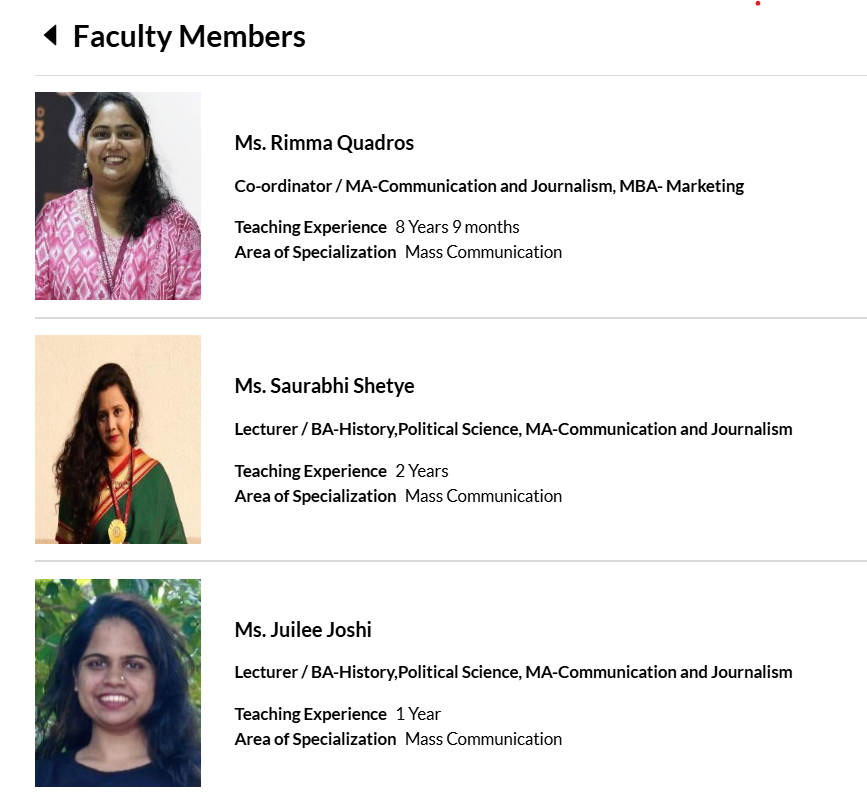Select the name Ms. Juilee Joshi
The width and height of the screenshot is (867, 797).
[303, 630]
